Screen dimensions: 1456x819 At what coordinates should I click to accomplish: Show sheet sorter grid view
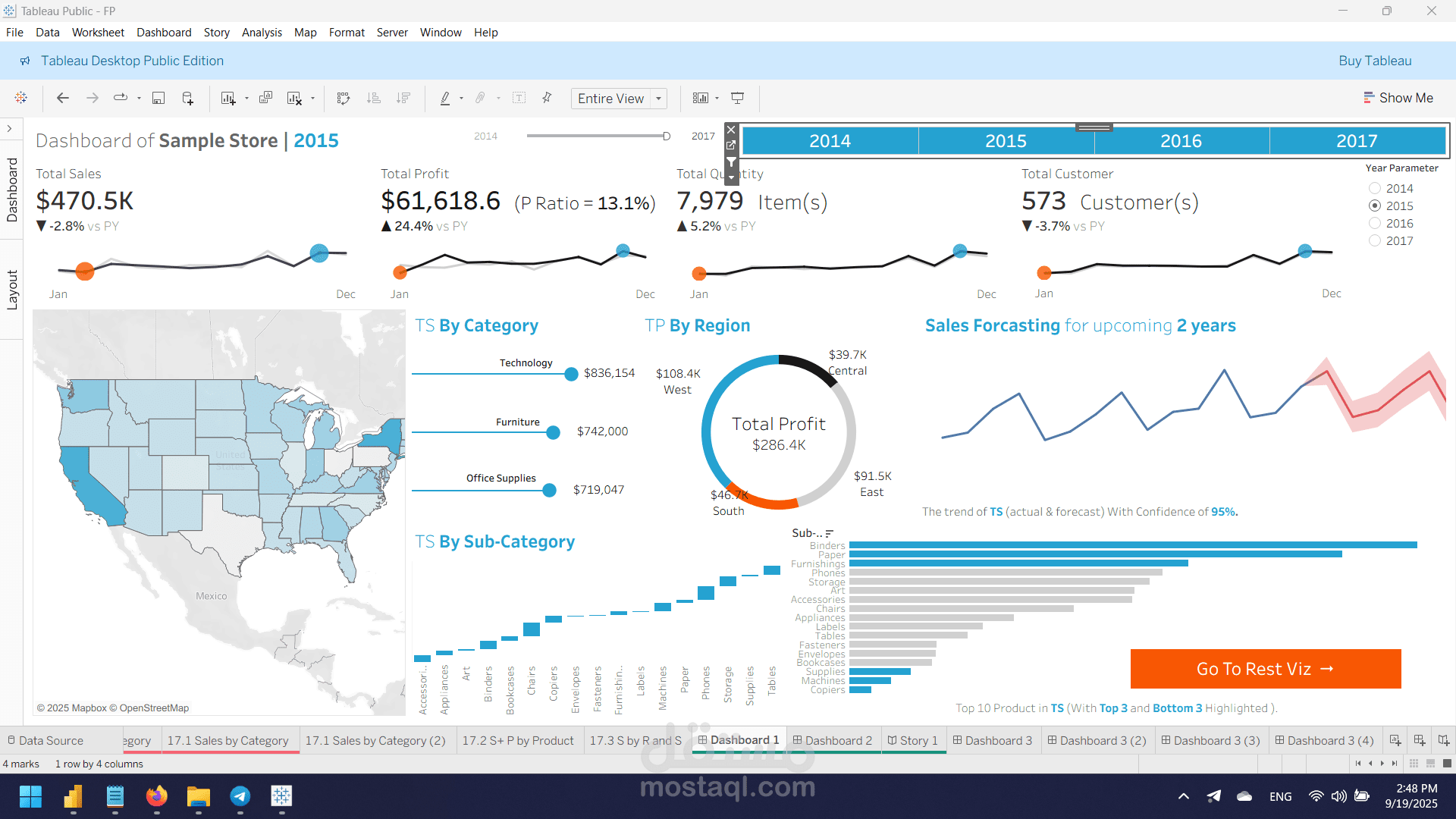coord(1414,764)
